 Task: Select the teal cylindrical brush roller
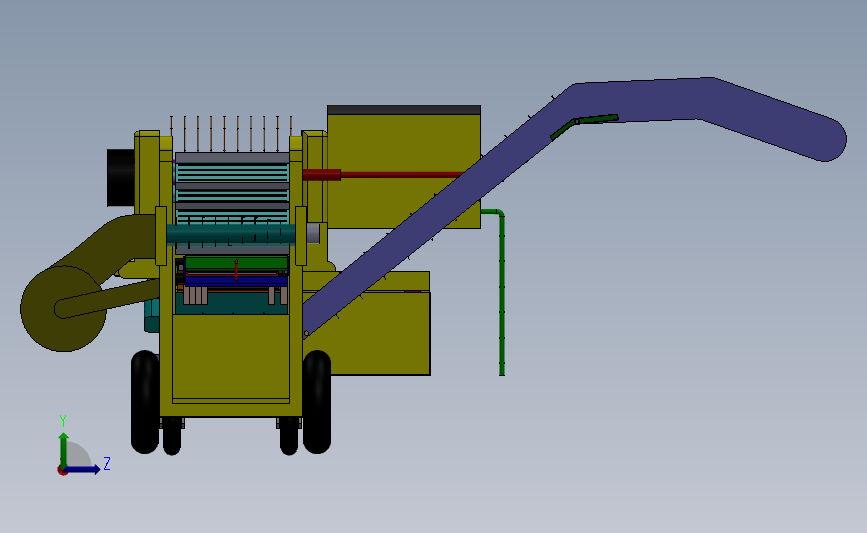tap(231, 234)
